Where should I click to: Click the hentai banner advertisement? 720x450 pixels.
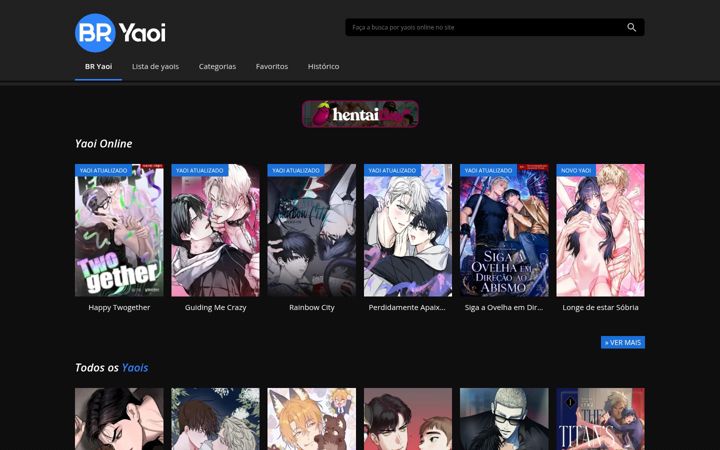[x=360, y=114]
